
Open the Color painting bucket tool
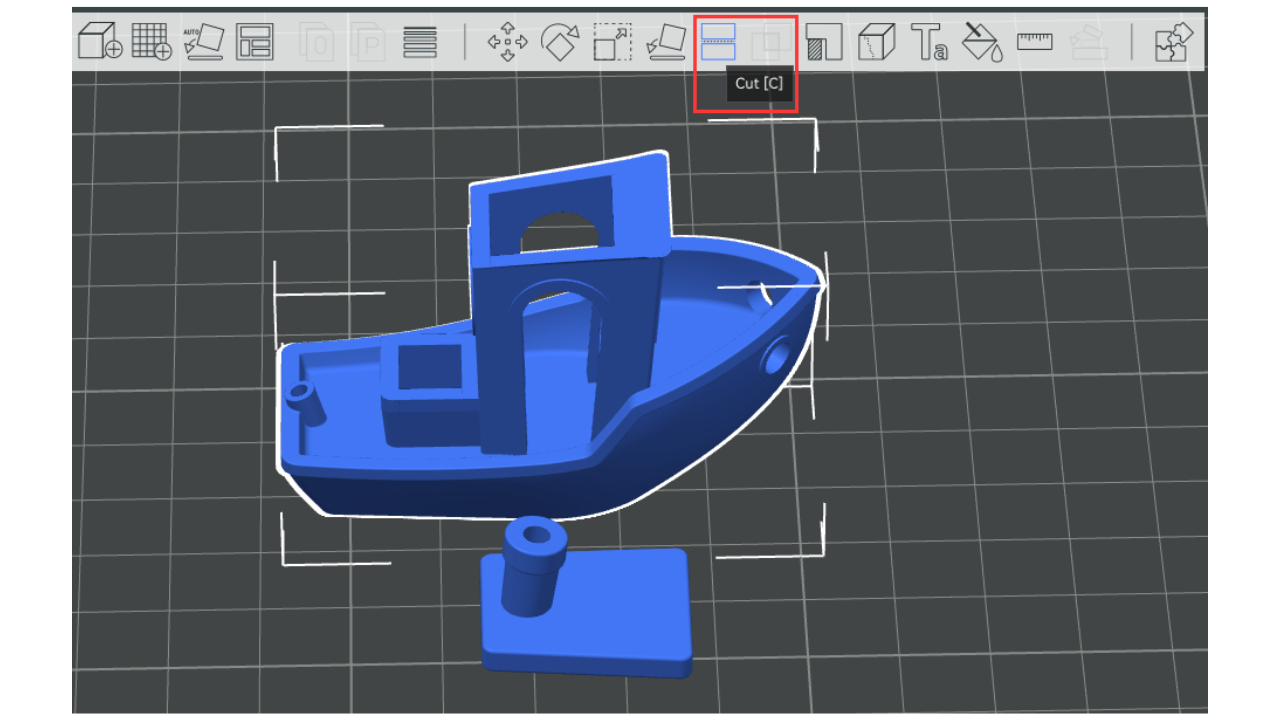(x=982, y=42)
